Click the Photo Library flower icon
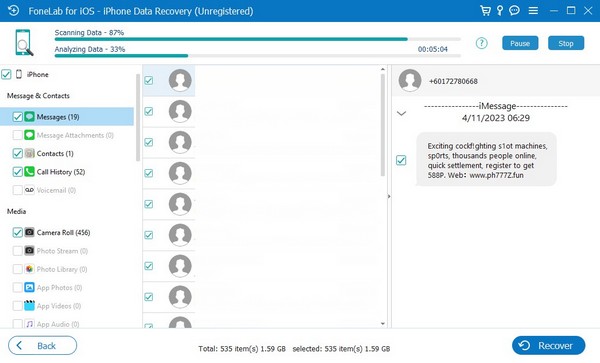 (x=29, y=269)
